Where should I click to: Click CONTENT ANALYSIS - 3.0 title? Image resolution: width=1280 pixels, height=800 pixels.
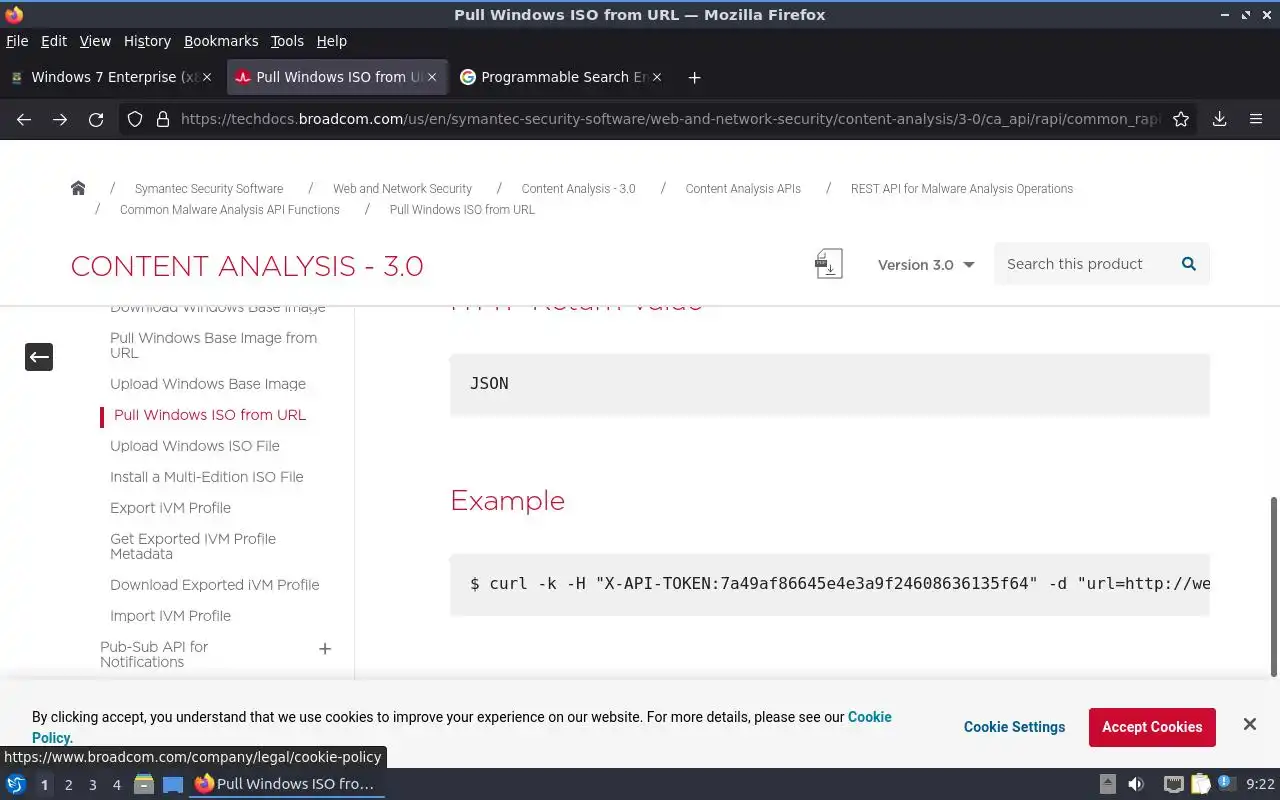click(247, 266)
